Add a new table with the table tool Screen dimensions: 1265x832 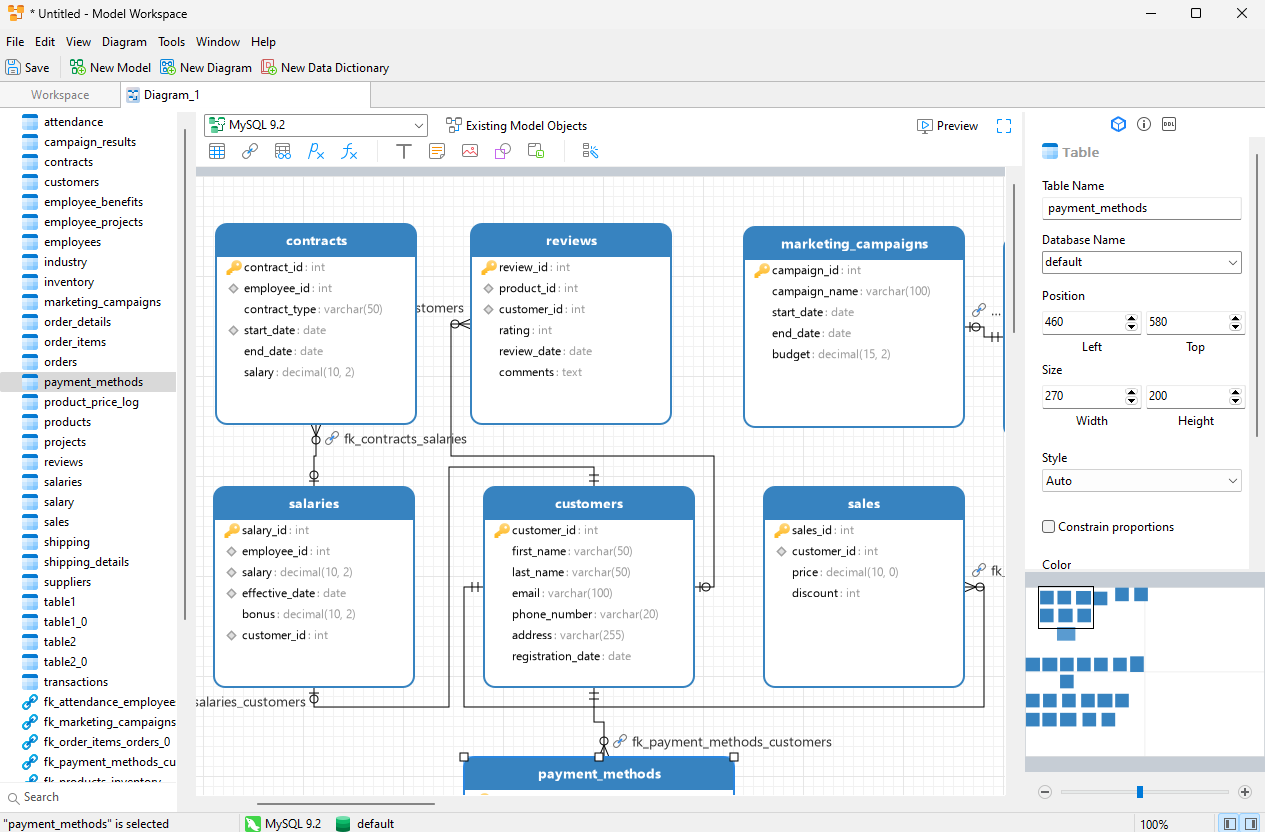click(x=216, y=151)
